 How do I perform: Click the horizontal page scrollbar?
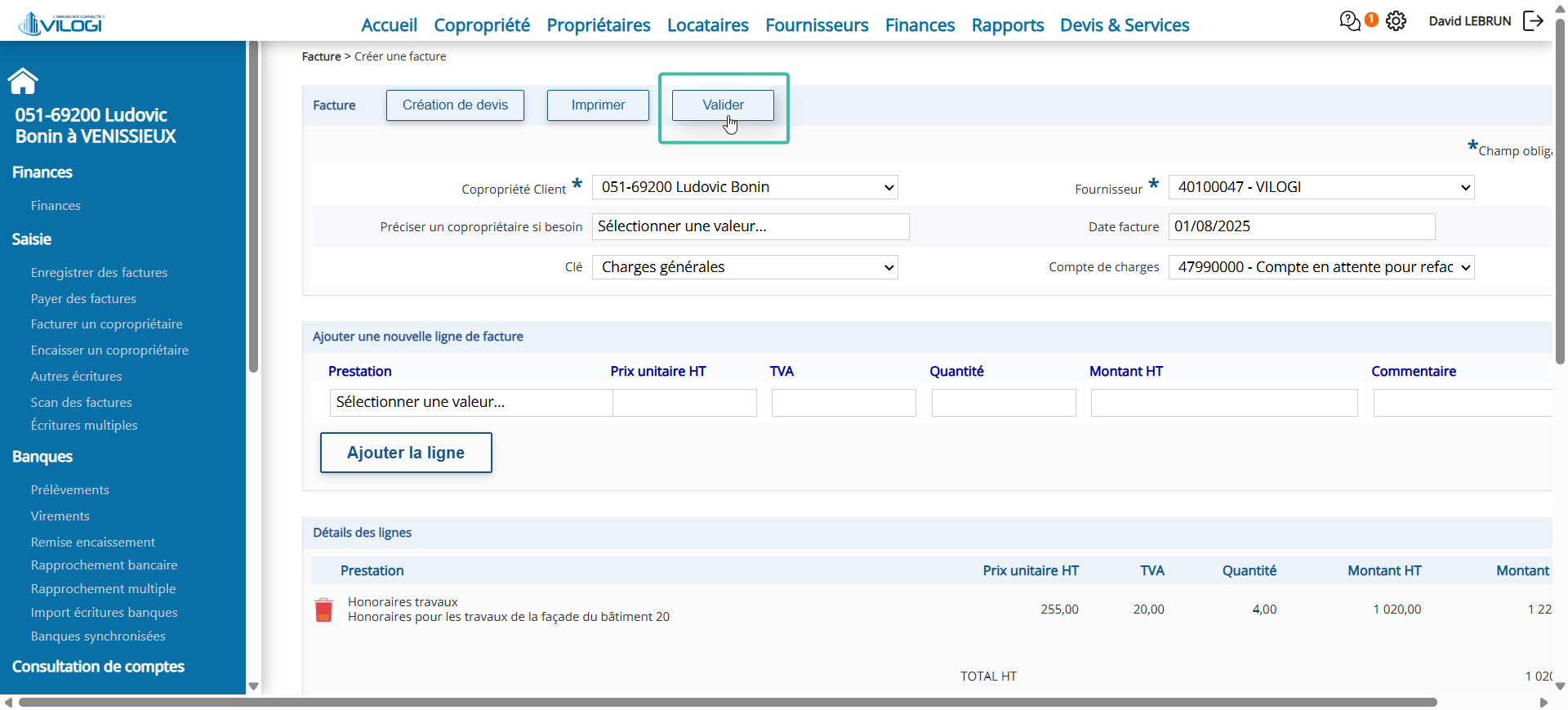[x=727, y=703]
